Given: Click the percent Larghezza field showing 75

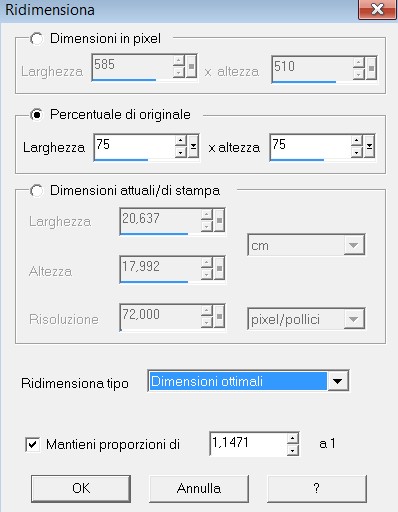Looking at the screenshot, I should [x=134, y=146].
